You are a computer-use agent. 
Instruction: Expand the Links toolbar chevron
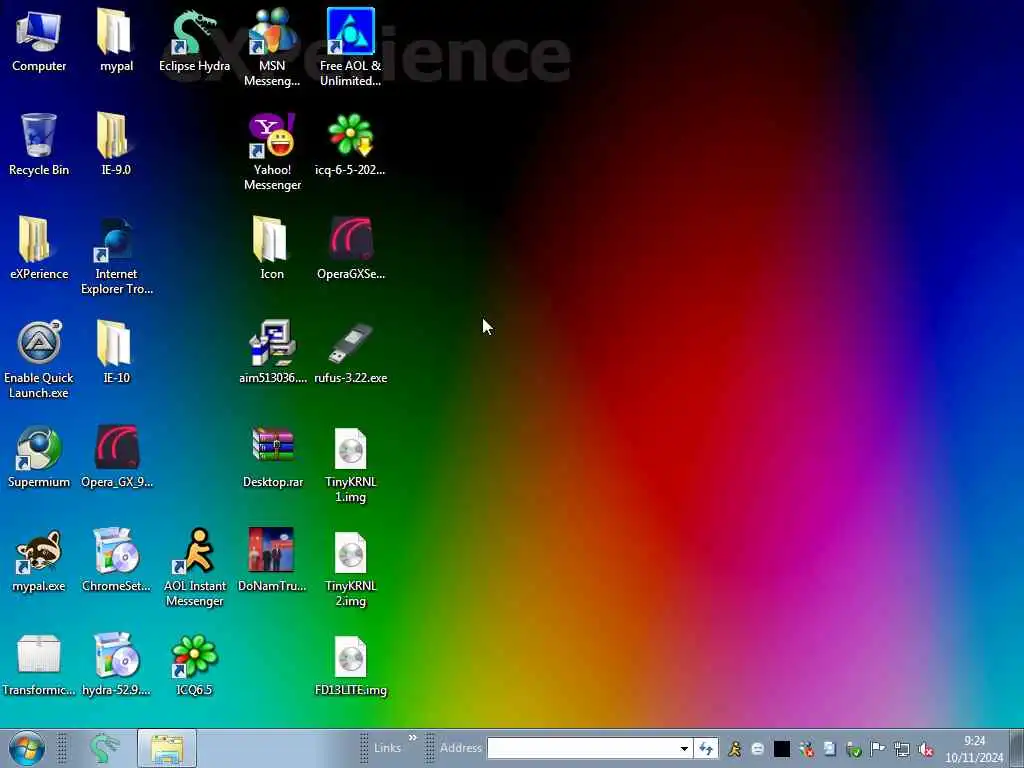pos(413,738)
